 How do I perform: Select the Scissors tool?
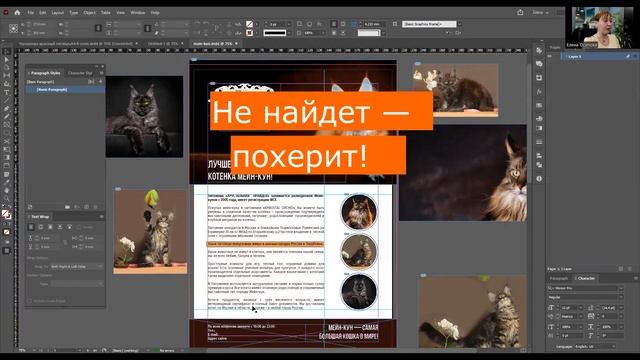(7, 141)
